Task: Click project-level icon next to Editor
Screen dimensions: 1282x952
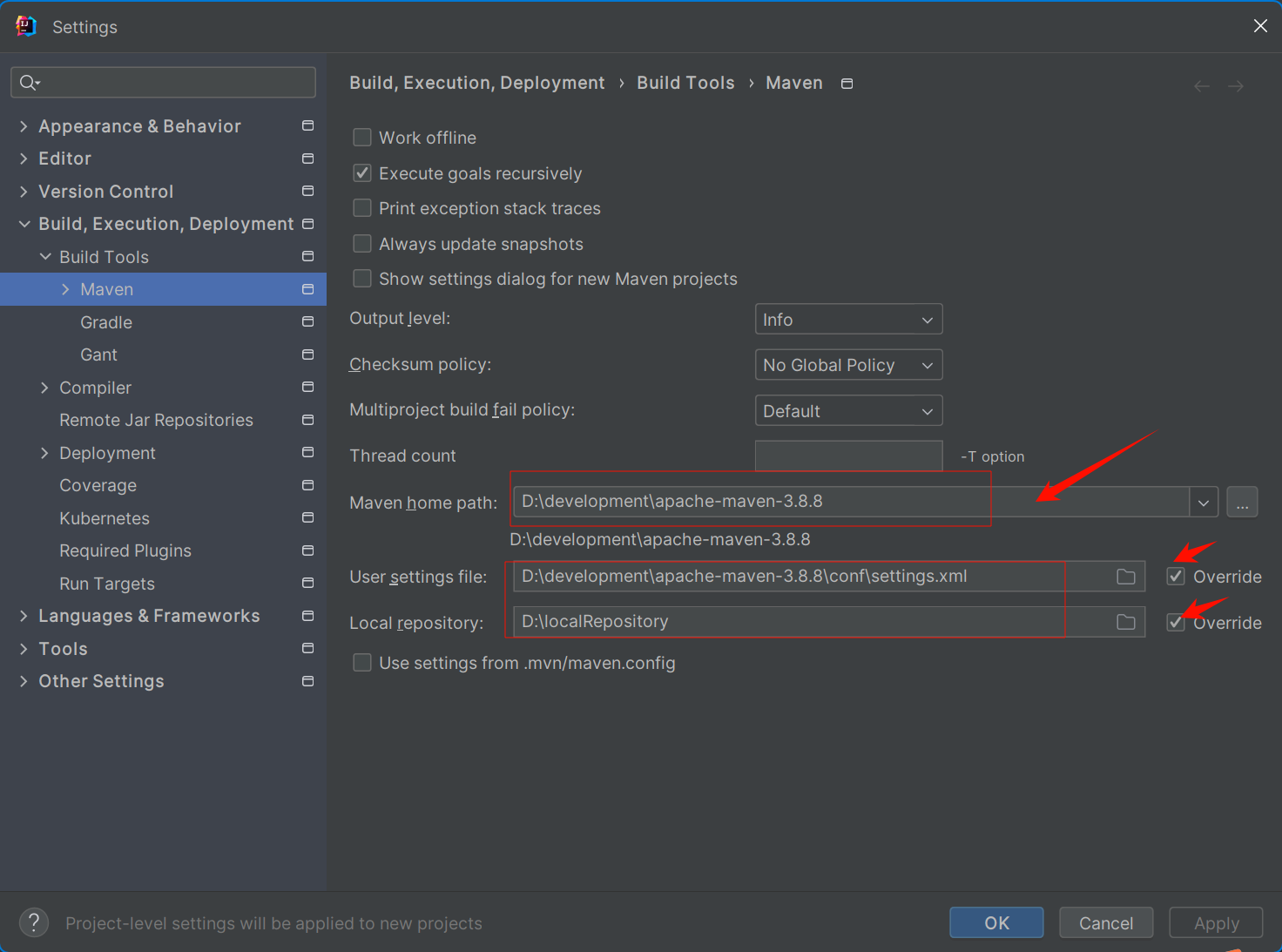Action: click(307, 159)
